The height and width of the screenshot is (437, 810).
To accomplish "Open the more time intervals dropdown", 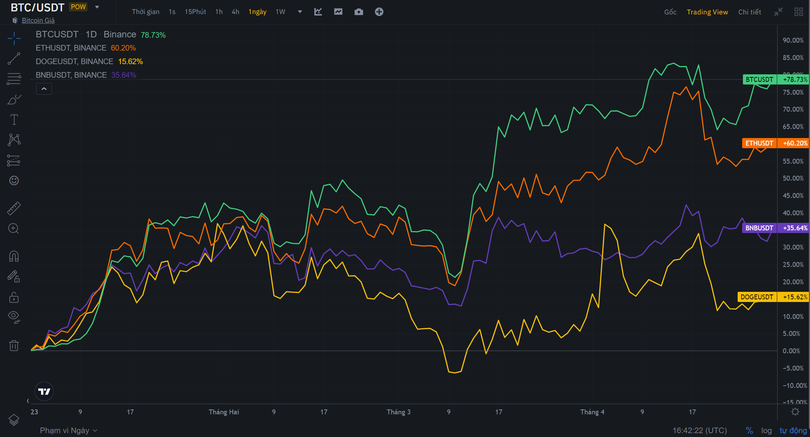I will click(x=298, y=12).
